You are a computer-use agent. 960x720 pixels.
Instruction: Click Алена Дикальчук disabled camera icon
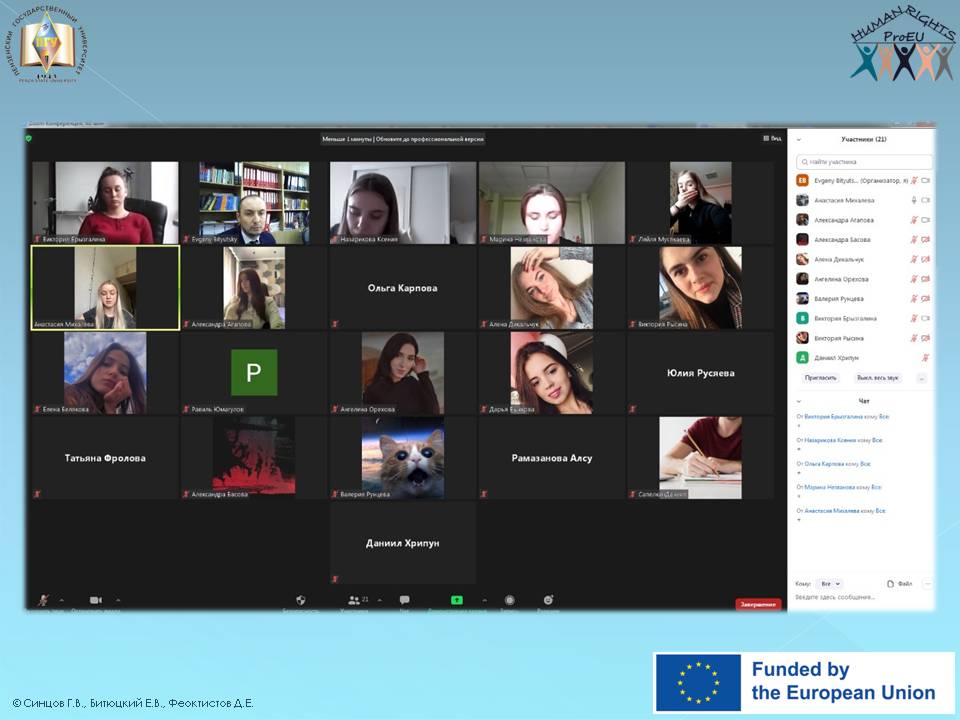(x=926, y=259)
